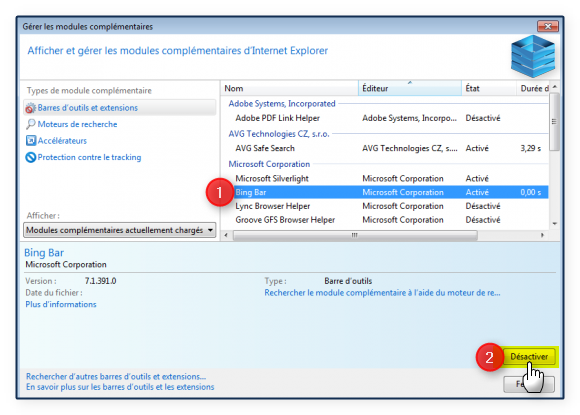Collapse the Microsoft Corporation group header
This screenshot has height=415, width=580.
[269, 164]
